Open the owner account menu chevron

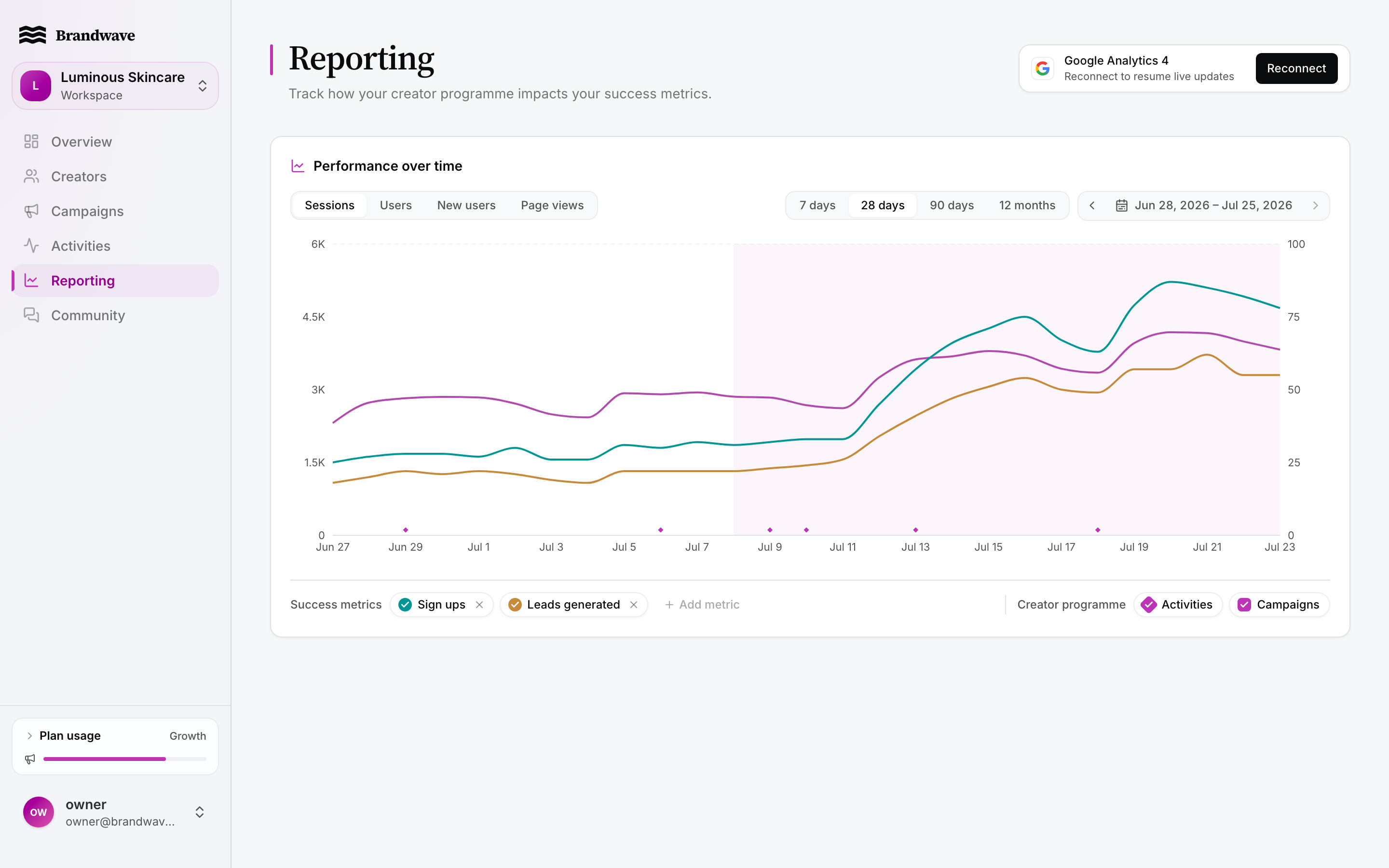point(200,812)
